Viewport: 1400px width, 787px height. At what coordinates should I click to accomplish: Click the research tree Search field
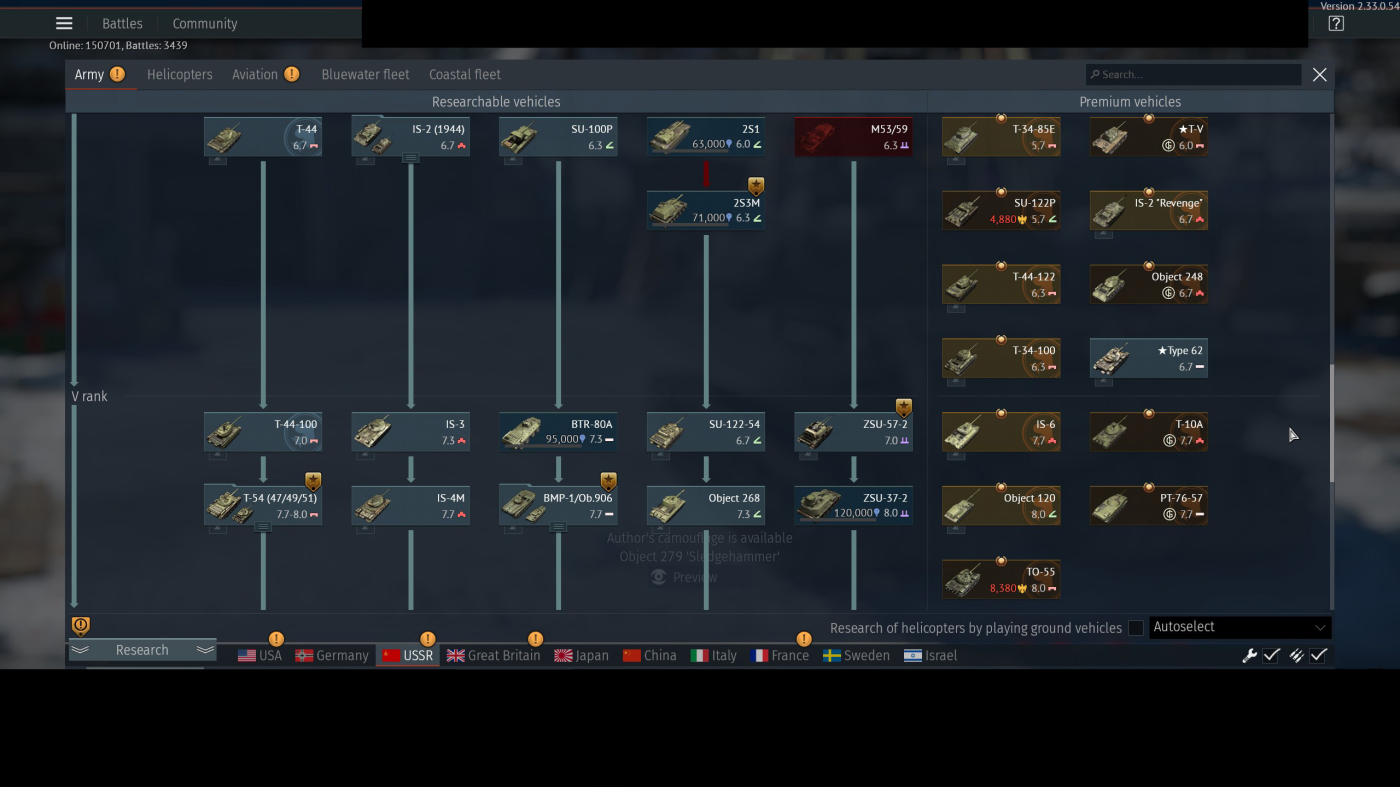click(x=1194, y=74)
